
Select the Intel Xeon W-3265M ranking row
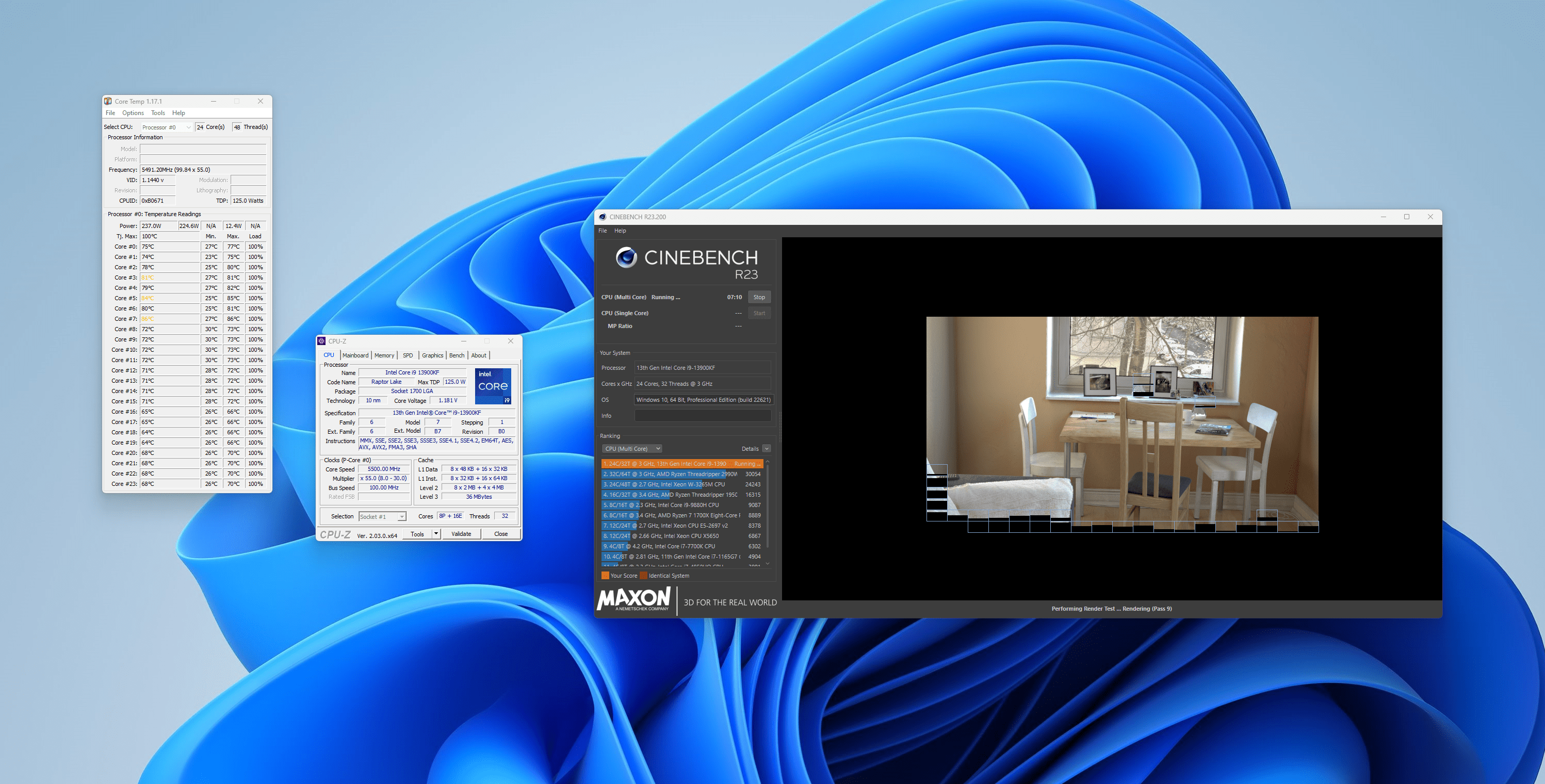pos(682,484)
